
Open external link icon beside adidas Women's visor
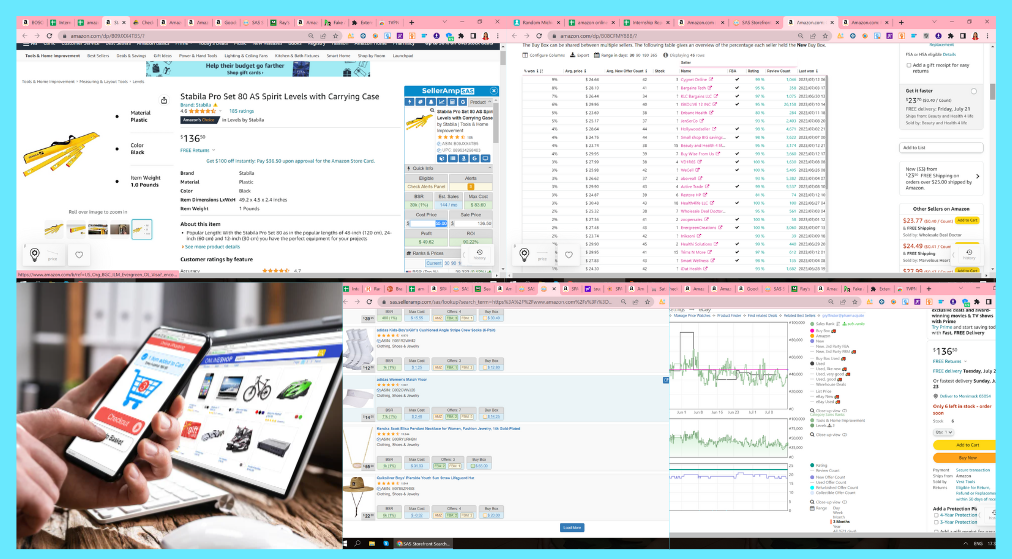click(x=665, y=380)
